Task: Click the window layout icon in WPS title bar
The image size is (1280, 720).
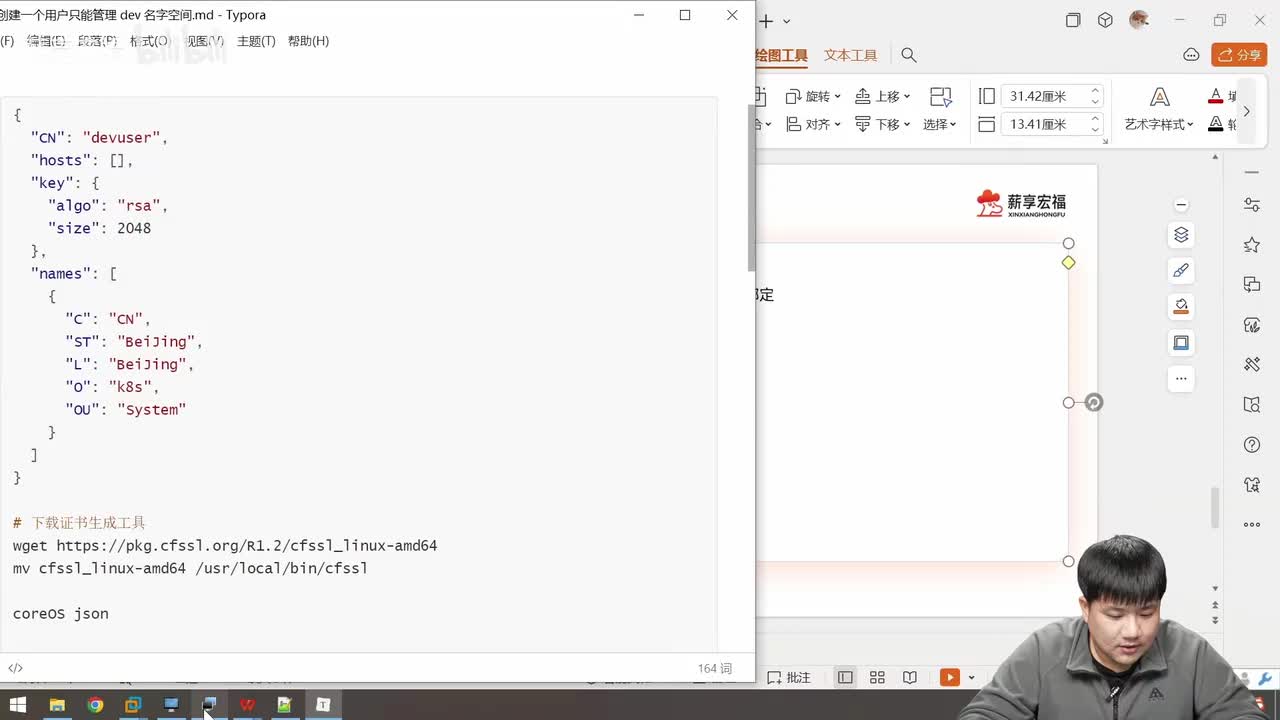Action: [1073, 20]
